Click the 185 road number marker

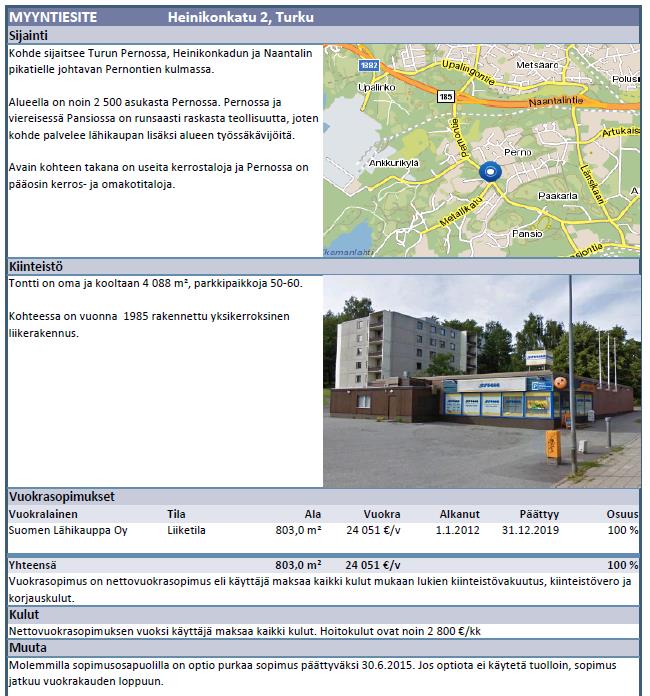[x=445, y=96]
